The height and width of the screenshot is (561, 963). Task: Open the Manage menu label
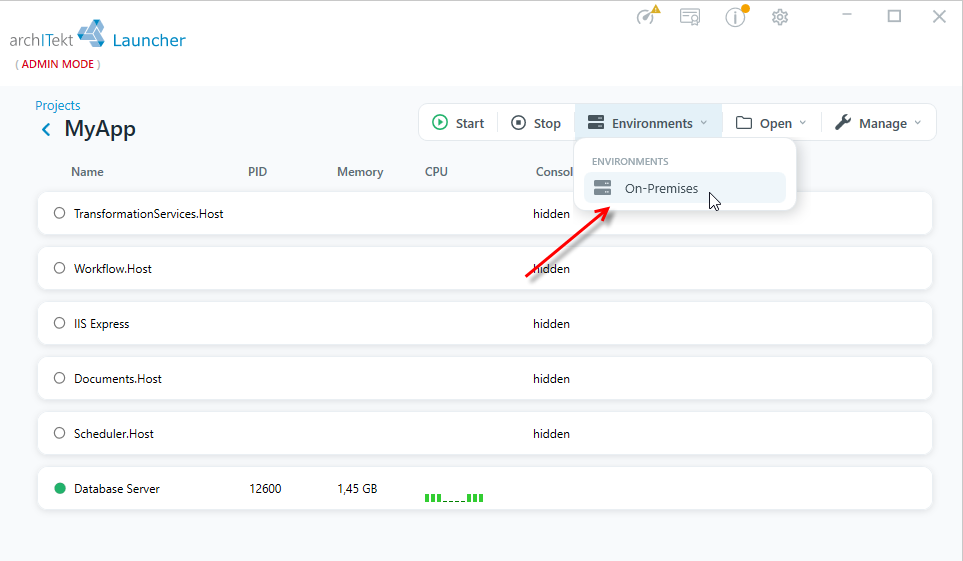pyautogui.click(x=883, y=124)
